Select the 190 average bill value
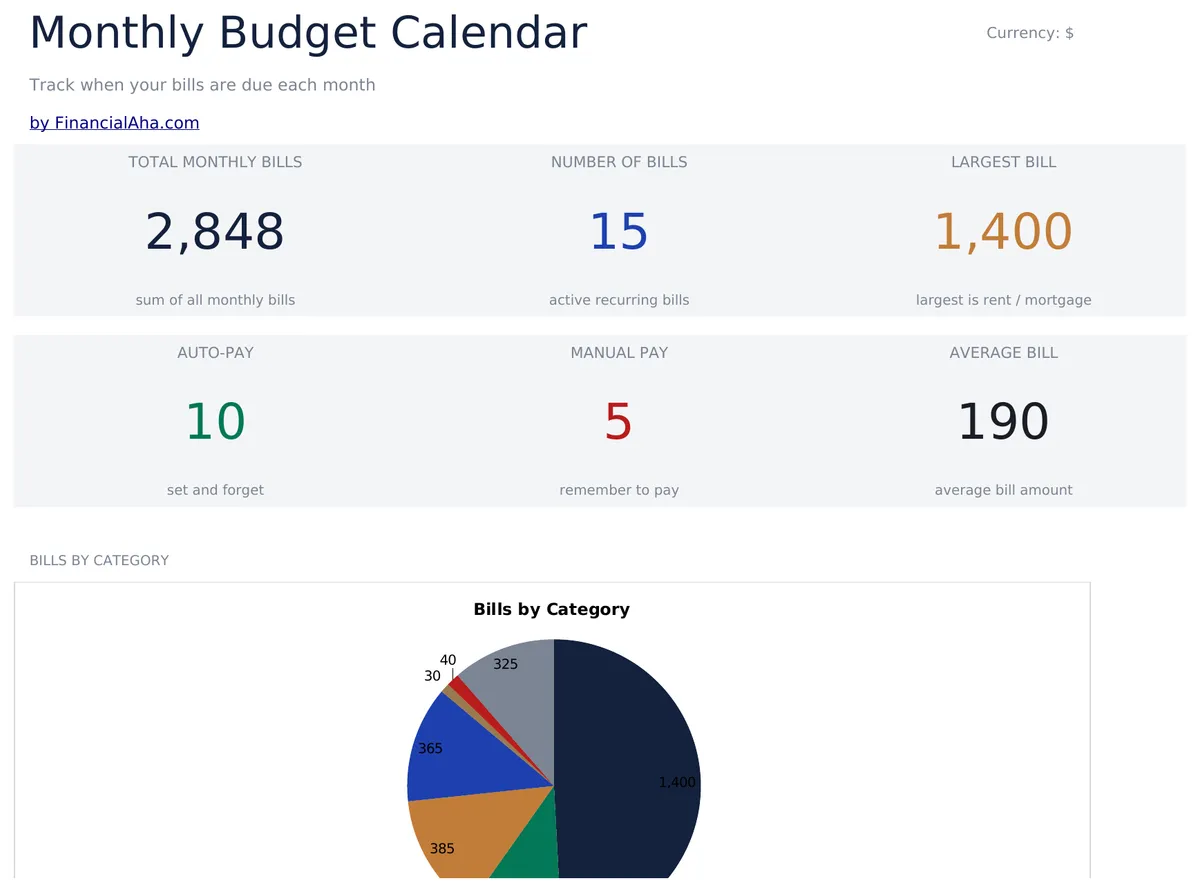Image resolution: width=1200 pixels, height=892 pixels. click(x=1003, y=422)
